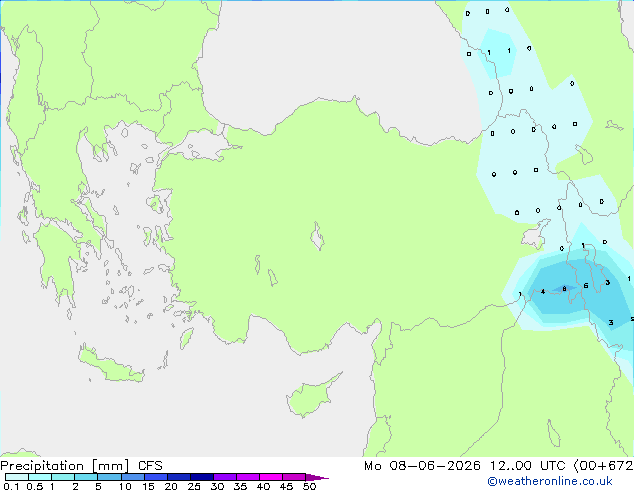Image resolution: width=634 pixels, height=490 pixels.
Task: Click the '20' legend label
Action: coord(171,486)
